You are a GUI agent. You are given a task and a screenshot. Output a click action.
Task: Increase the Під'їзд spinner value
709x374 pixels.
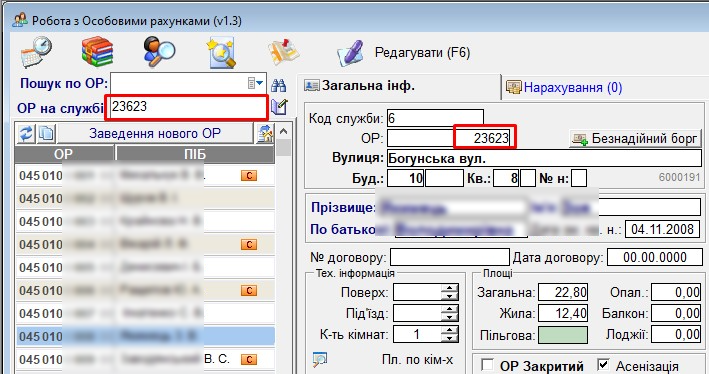point(449,309)
